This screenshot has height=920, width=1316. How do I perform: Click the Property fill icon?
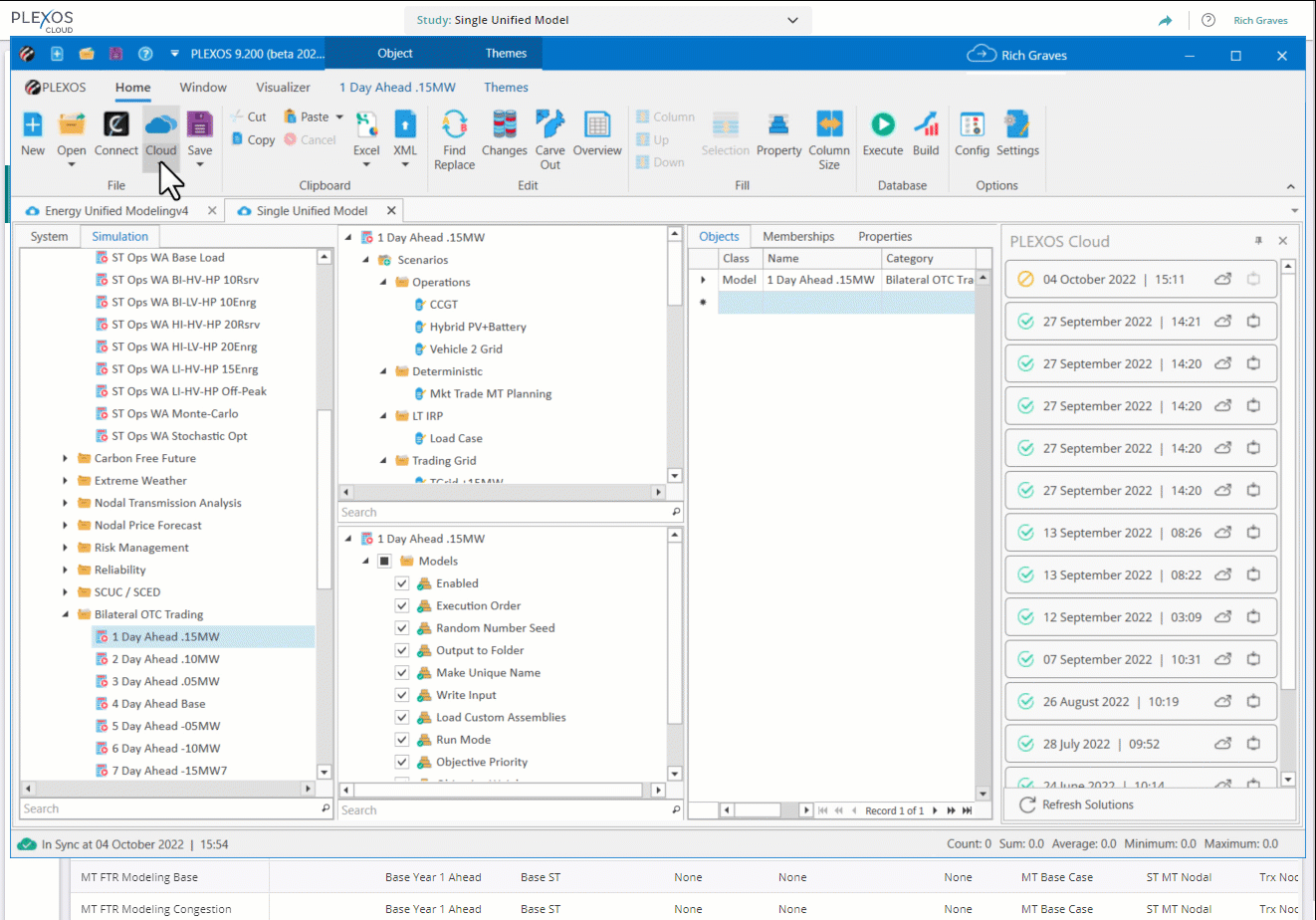(778, 124)
